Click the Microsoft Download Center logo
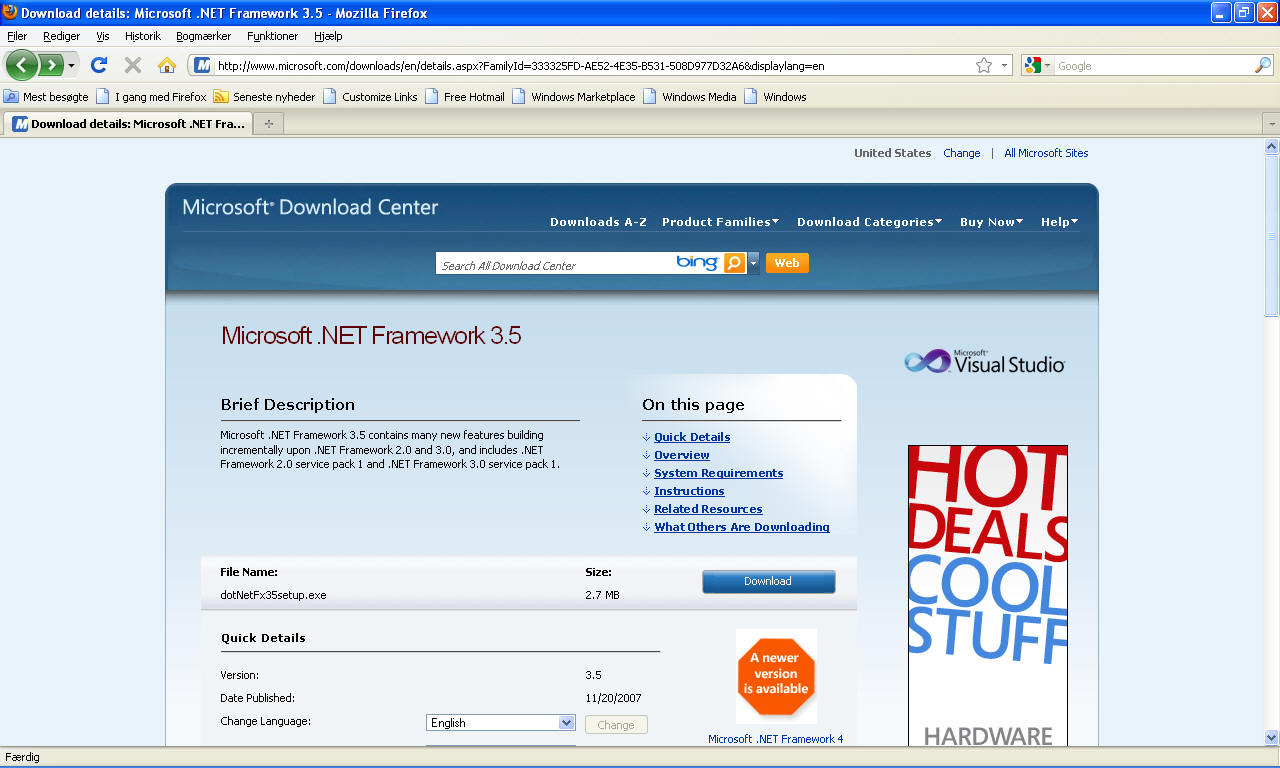The height and width of the screenshot is (768, 1280). click(310, 208)
